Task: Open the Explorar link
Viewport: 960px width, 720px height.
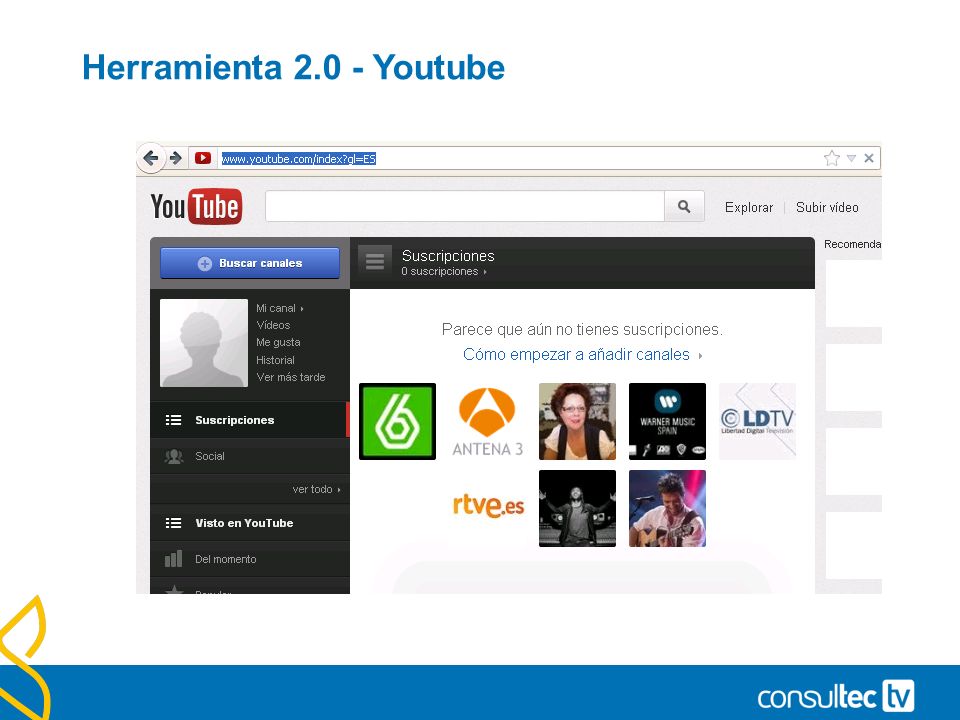Action: 749,208
